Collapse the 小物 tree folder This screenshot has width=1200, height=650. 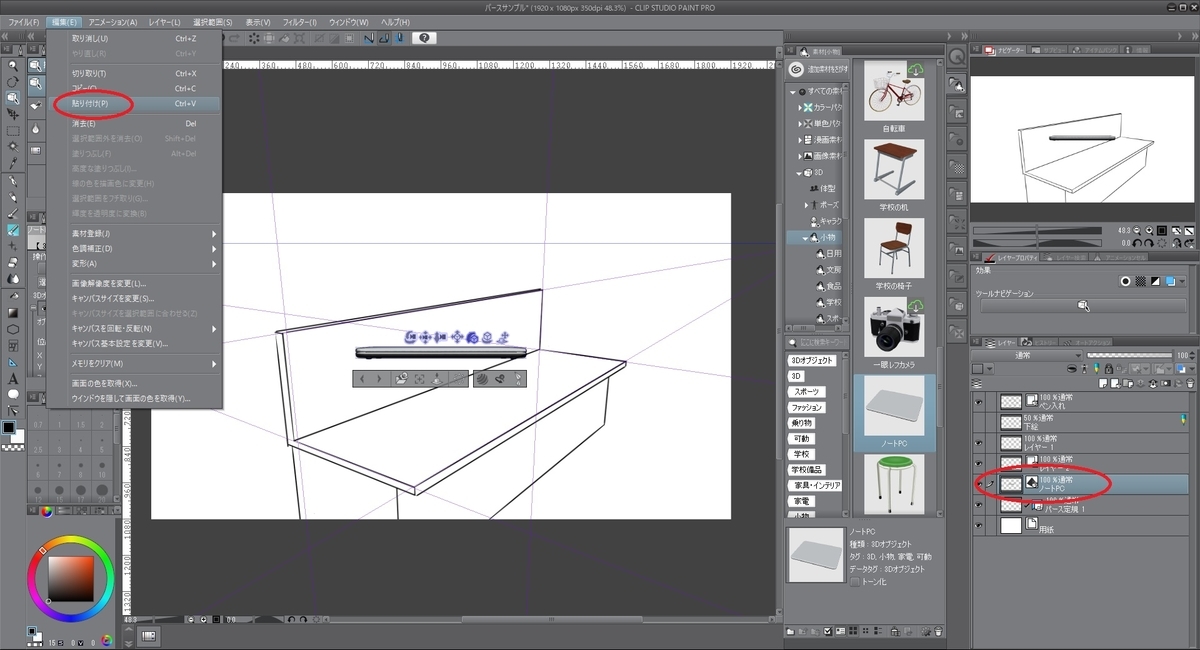(x=805, y=238)
